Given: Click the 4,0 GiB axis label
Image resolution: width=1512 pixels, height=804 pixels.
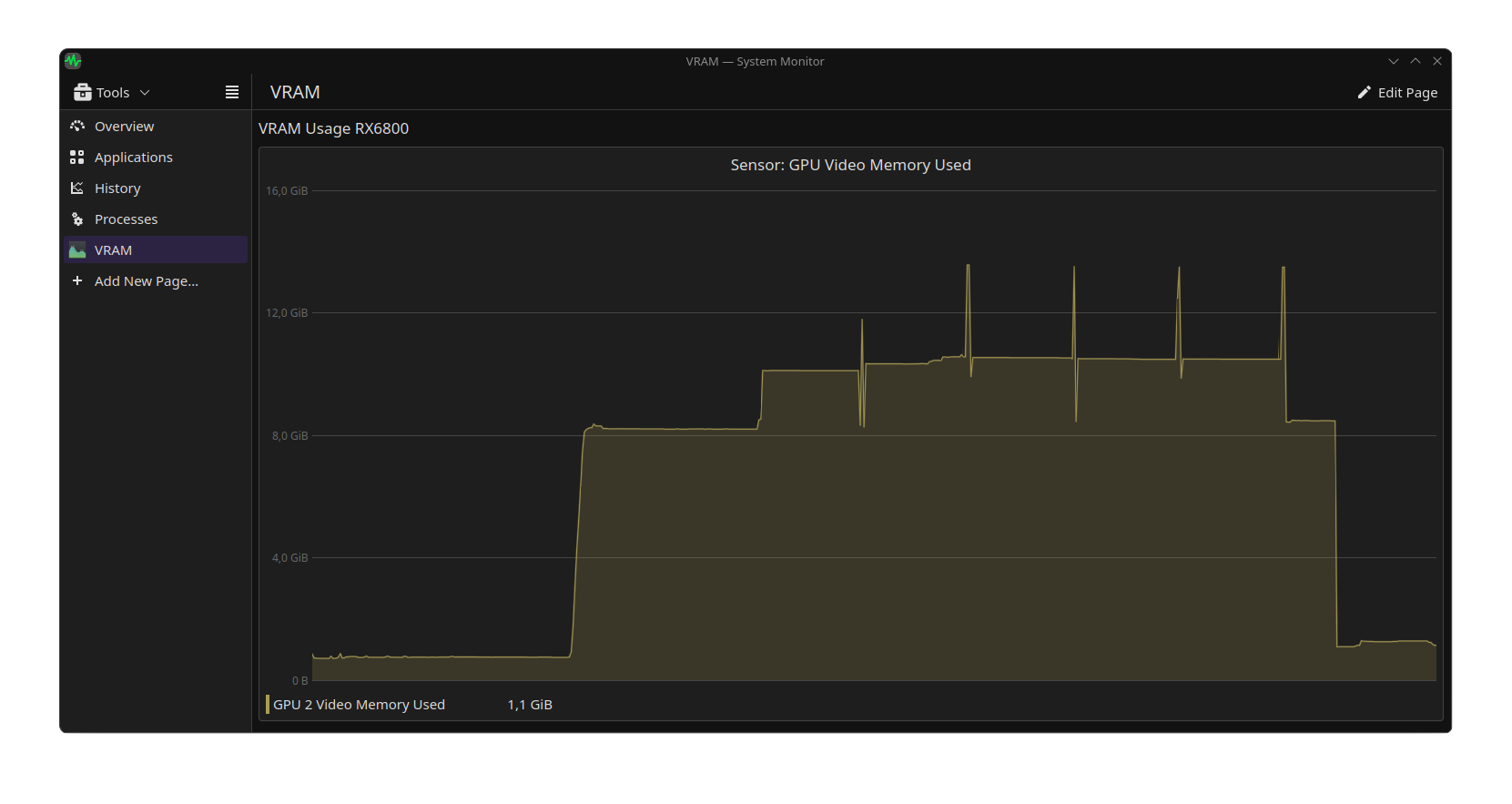Looking at the screenshot, I should [289, 557].
